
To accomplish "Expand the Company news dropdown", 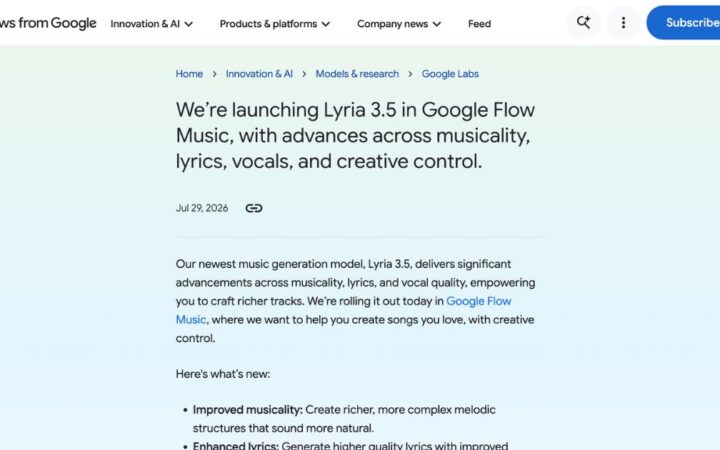I will click(399, 23).
